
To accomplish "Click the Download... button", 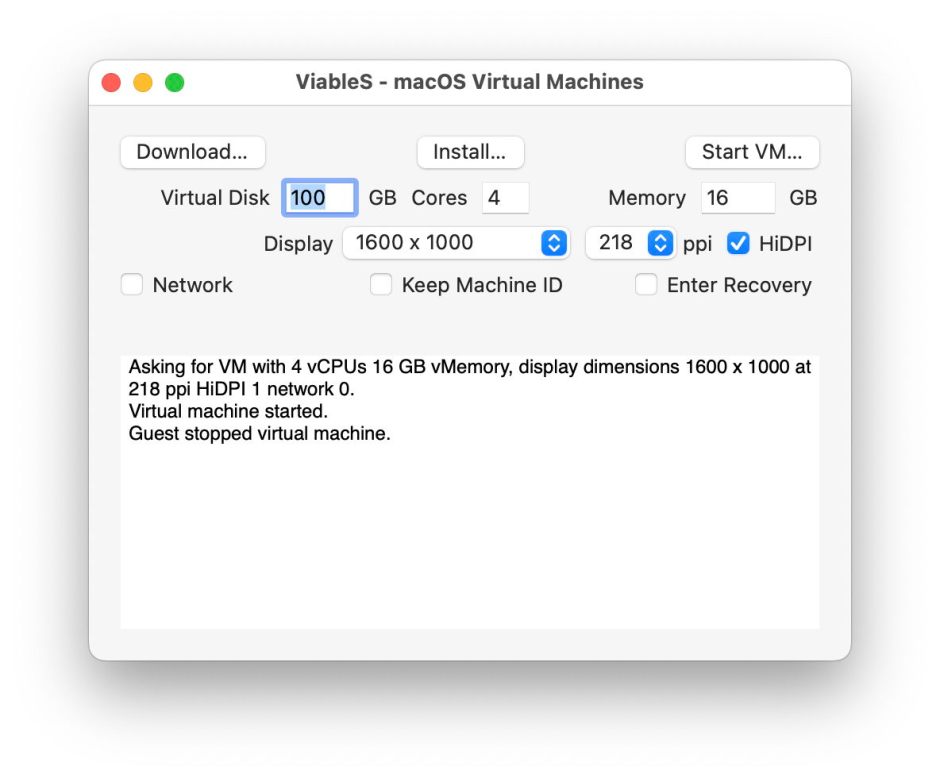I will 192,152.
